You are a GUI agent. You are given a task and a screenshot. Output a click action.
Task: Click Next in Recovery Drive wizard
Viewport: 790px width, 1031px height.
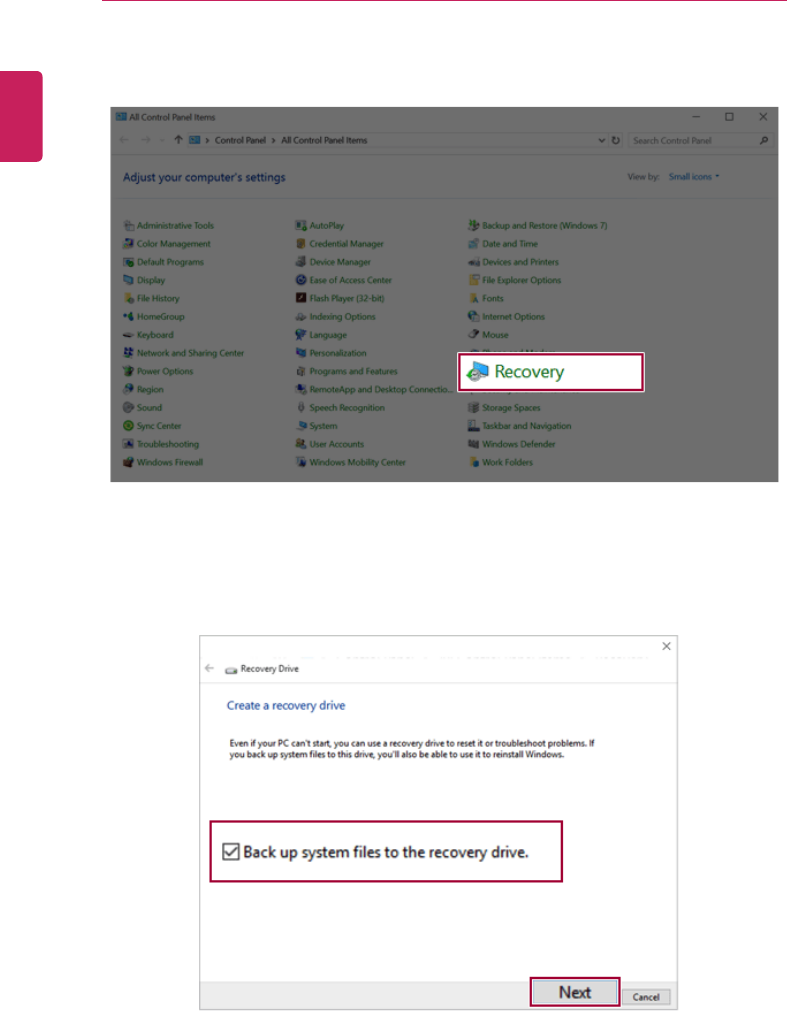tap(575, 992)
